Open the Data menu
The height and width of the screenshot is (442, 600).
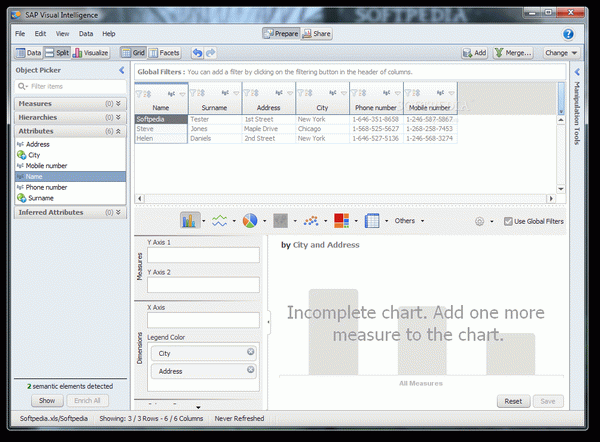pos(86,34)
